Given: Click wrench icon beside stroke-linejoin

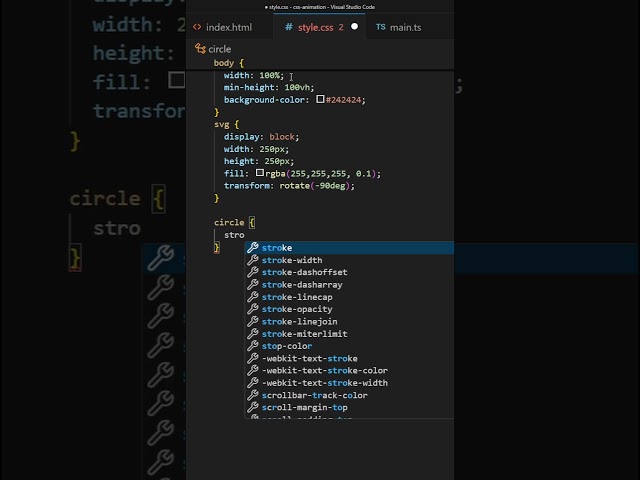Looking at the screenshot, I should [x=253, y=321].
